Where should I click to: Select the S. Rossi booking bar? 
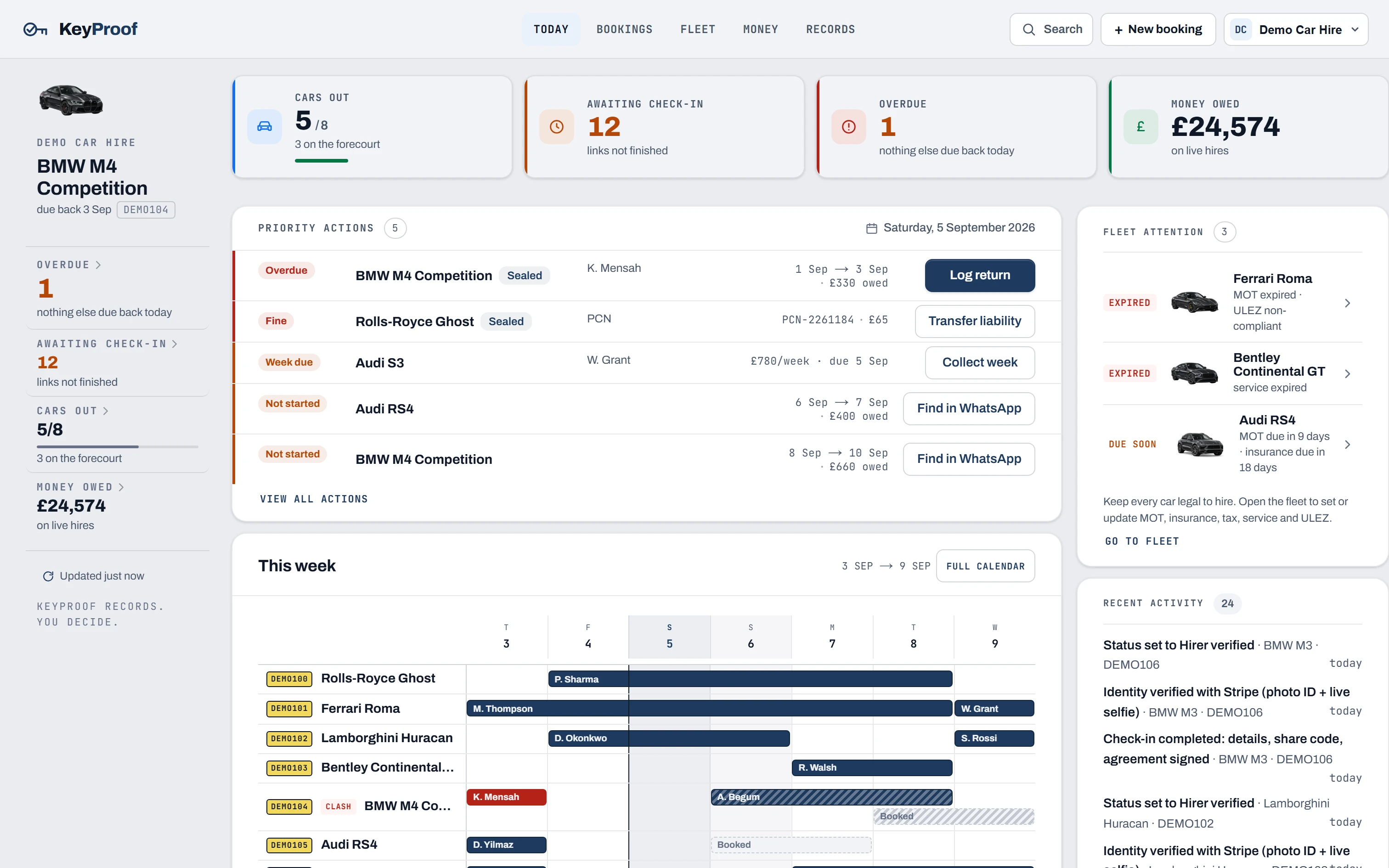tap(995, 738)
